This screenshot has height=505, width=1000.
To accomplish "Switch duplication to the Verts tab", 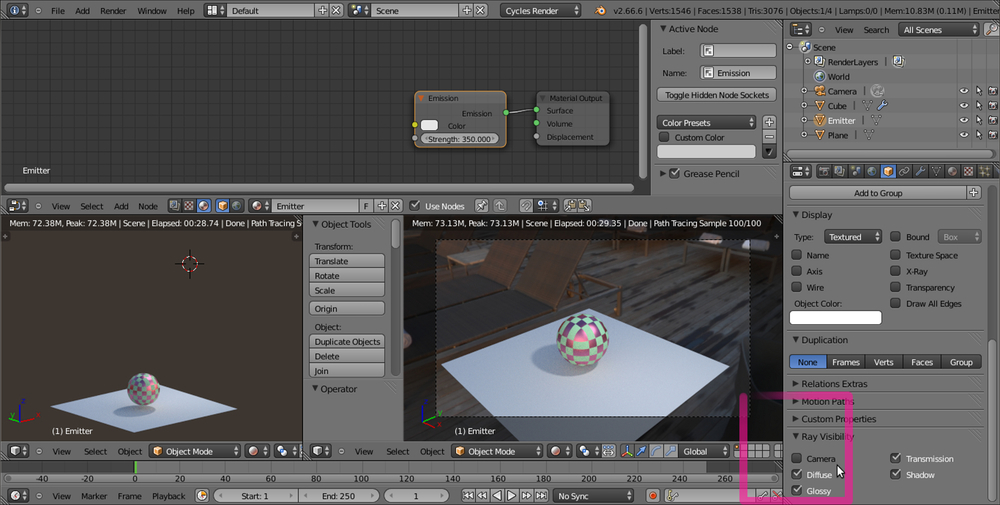I will pos(884,362).
